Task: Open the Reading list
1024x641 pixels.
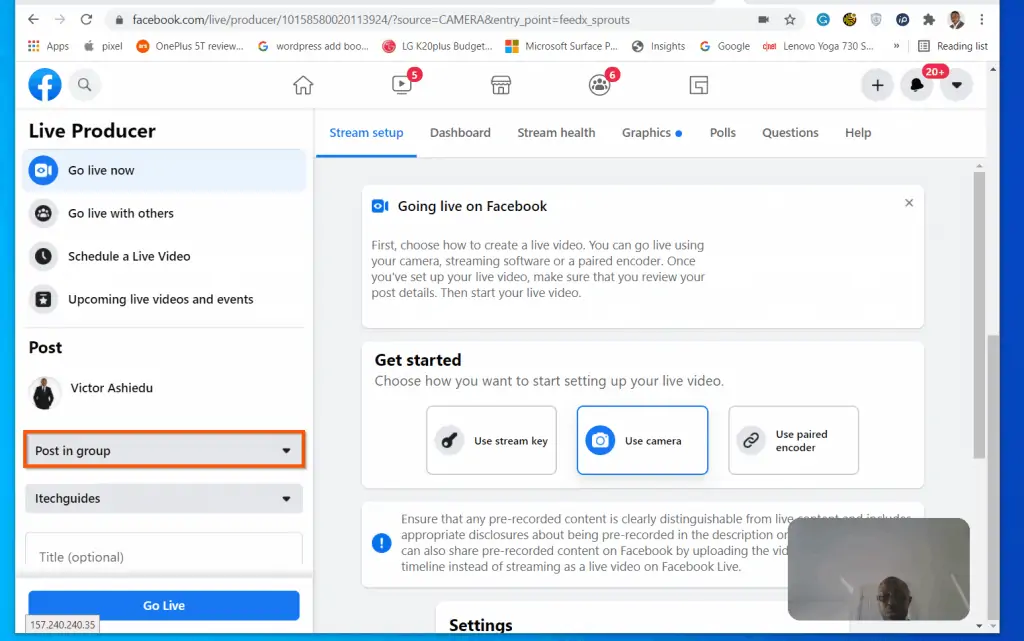Action: (953, 46)
